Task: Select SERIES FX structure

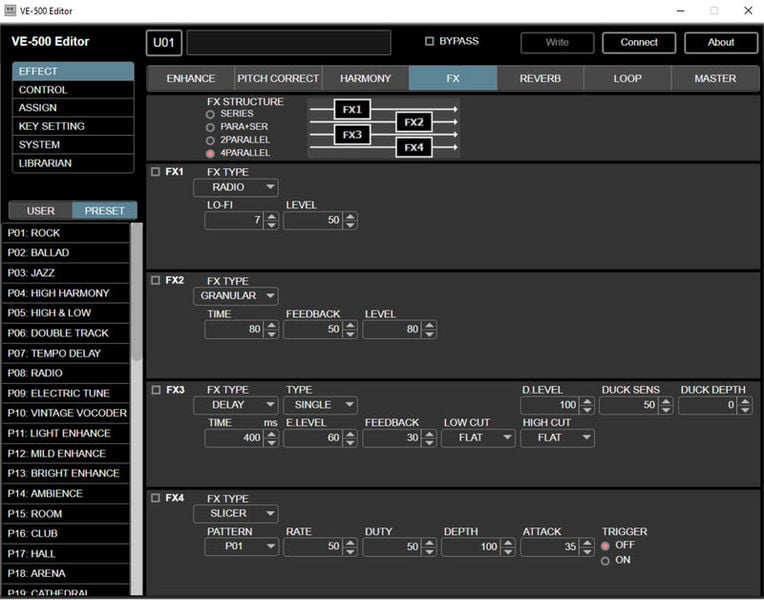Action: (x=210, y=114)
